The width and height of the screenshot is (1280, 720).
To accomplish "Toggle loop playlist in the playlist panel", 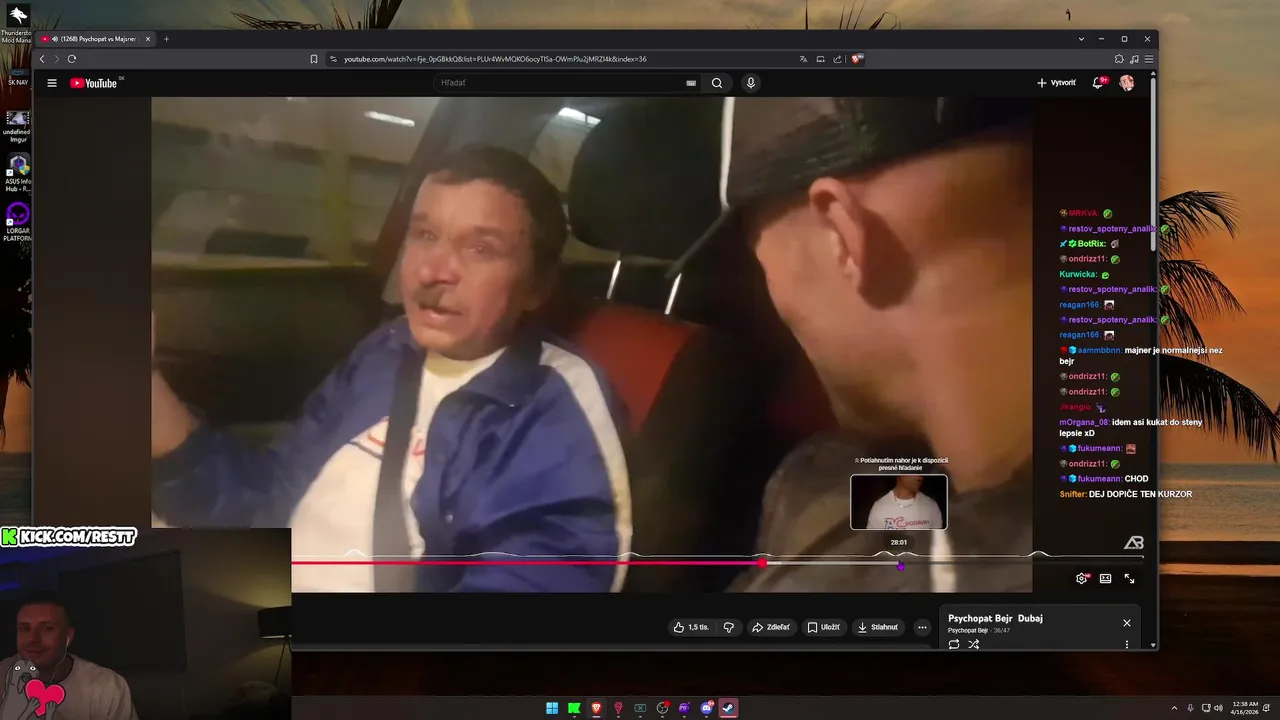I will pyautogui.click(x=954, y=644).
